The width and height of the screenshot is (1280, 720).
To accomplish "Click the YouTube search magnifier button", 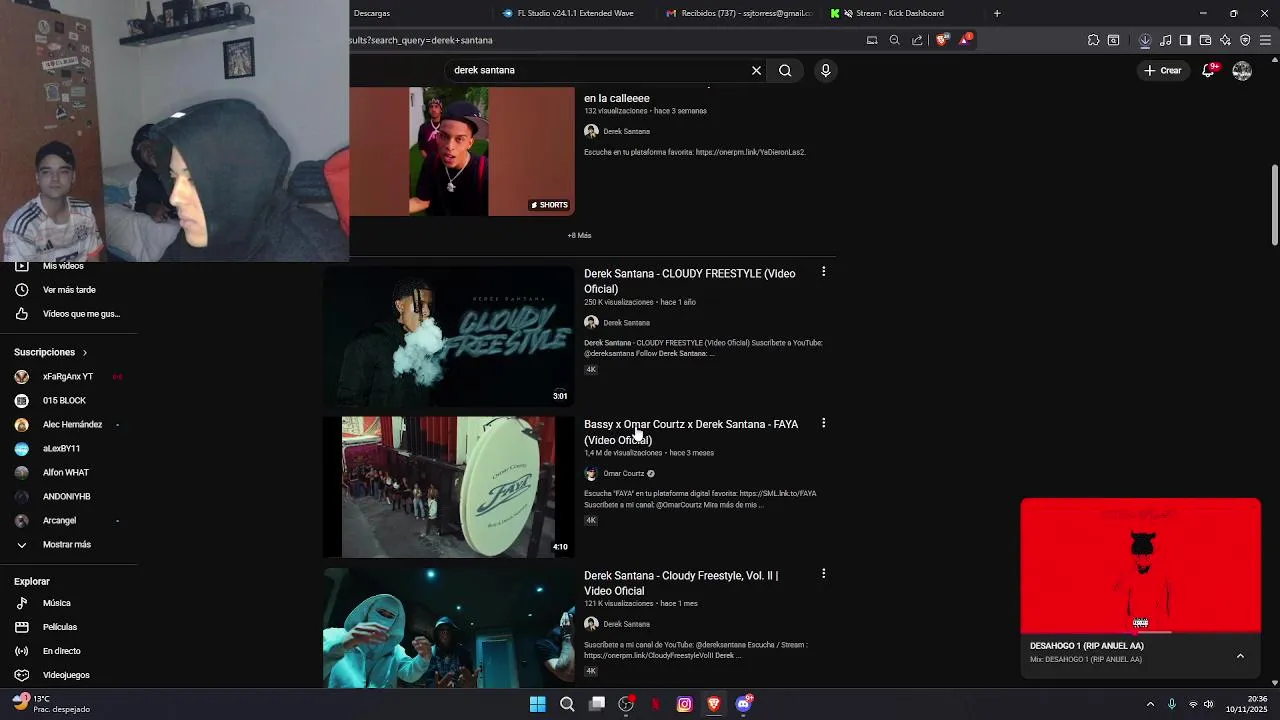I will (785, 70).
